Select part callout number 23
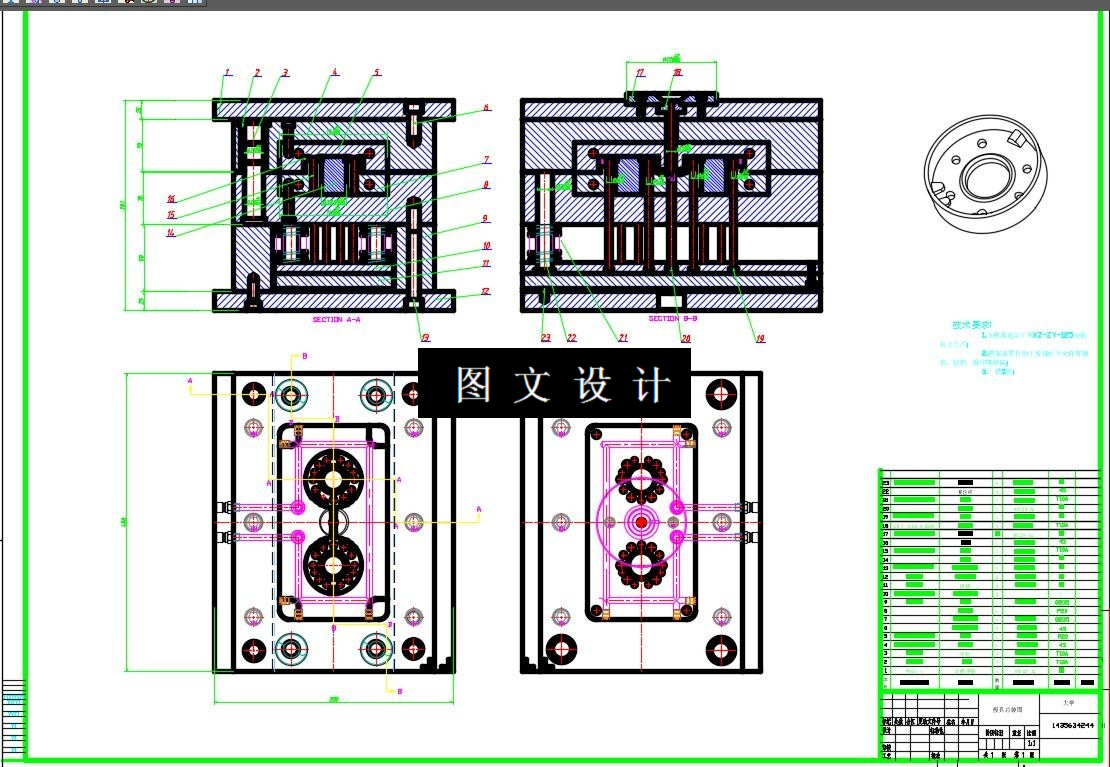This screenshot has height=767, width=1110. (546, 338)
